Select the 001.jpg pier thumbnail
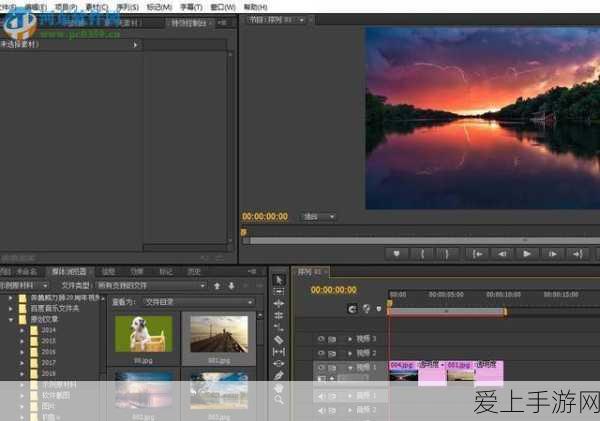This screenshot has width=600, height=421. click(219, 334)
